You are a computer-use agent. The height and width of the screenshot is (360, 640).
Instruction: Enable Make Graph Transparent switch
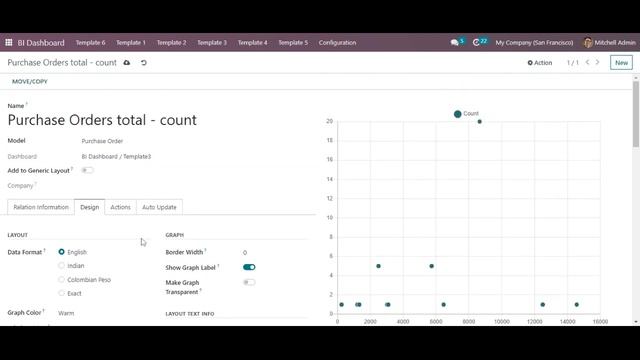[x=249, y=282]
